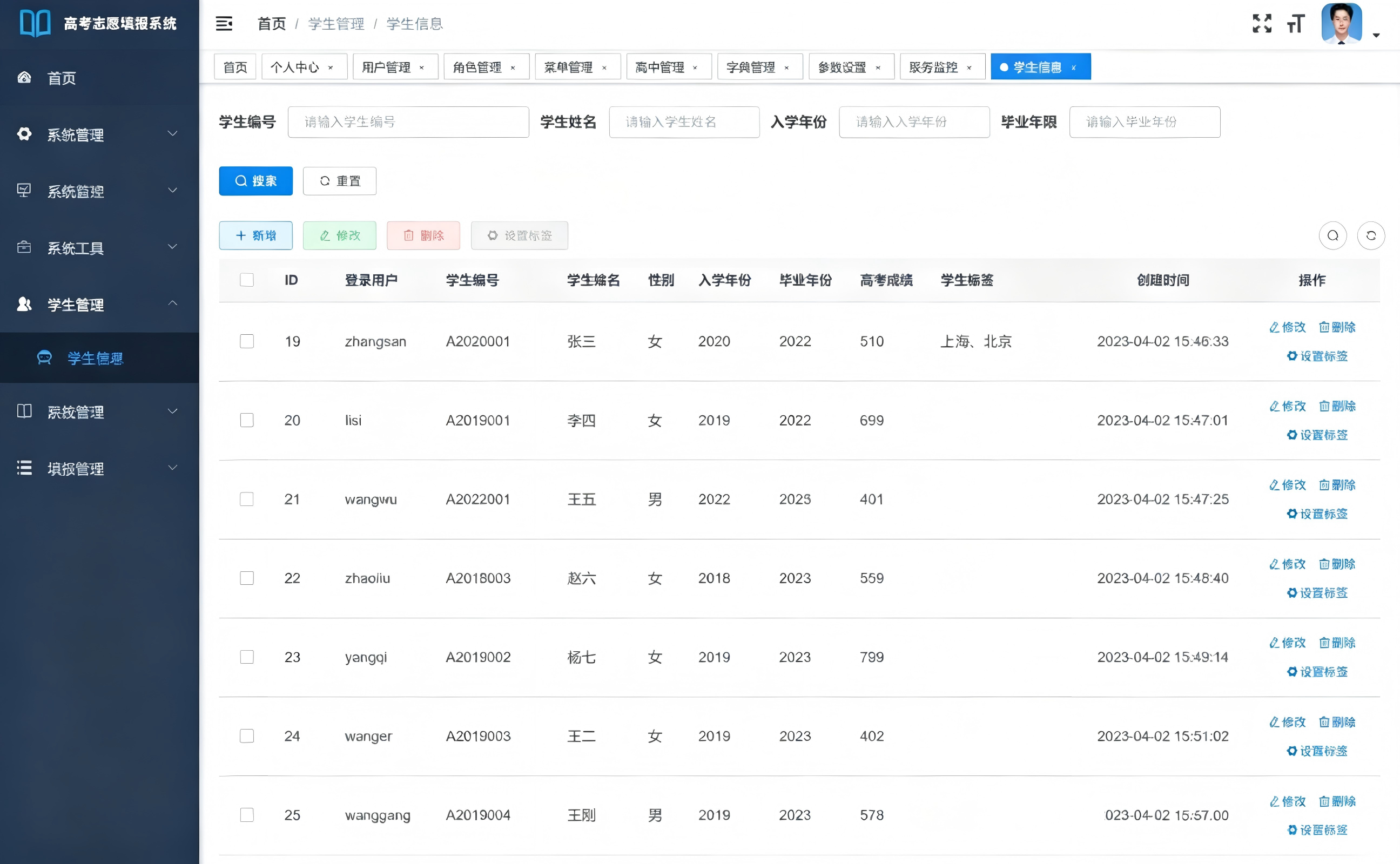Expand 系统监控 sidebar menu
1400x864 pixels.
coord(99,191)
